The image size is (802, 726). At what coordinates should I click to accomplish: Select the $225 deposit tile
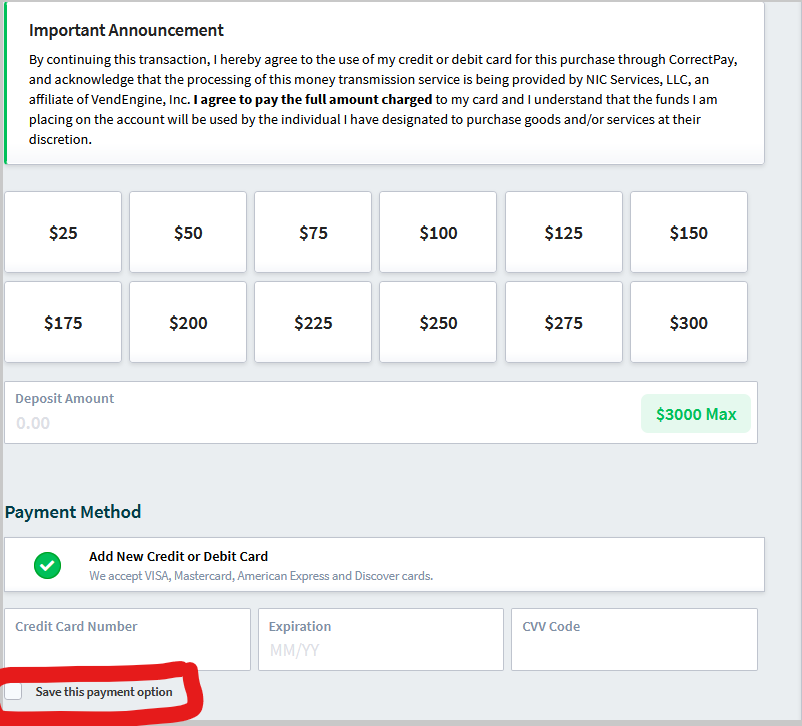312,321
